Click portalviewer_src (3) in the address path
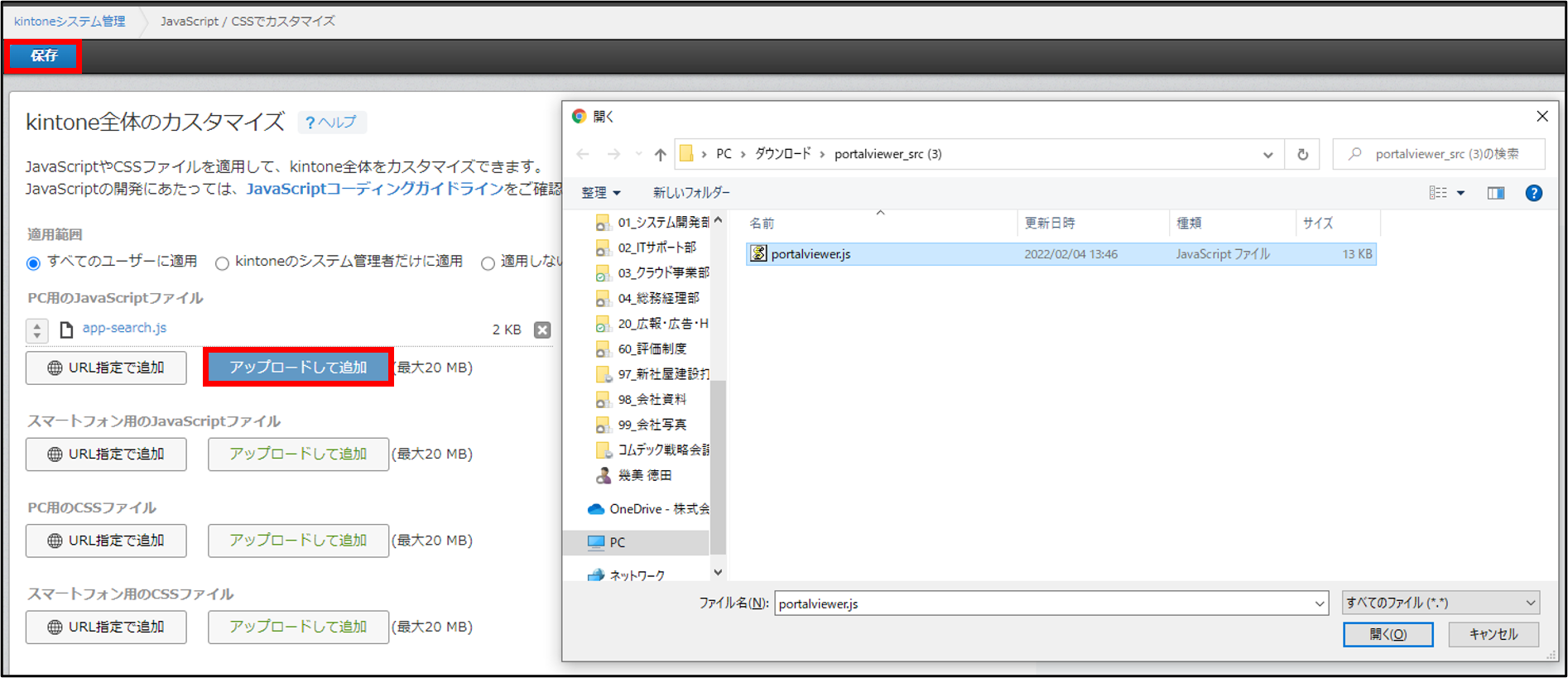1568x678 pixels. (887, 154)
